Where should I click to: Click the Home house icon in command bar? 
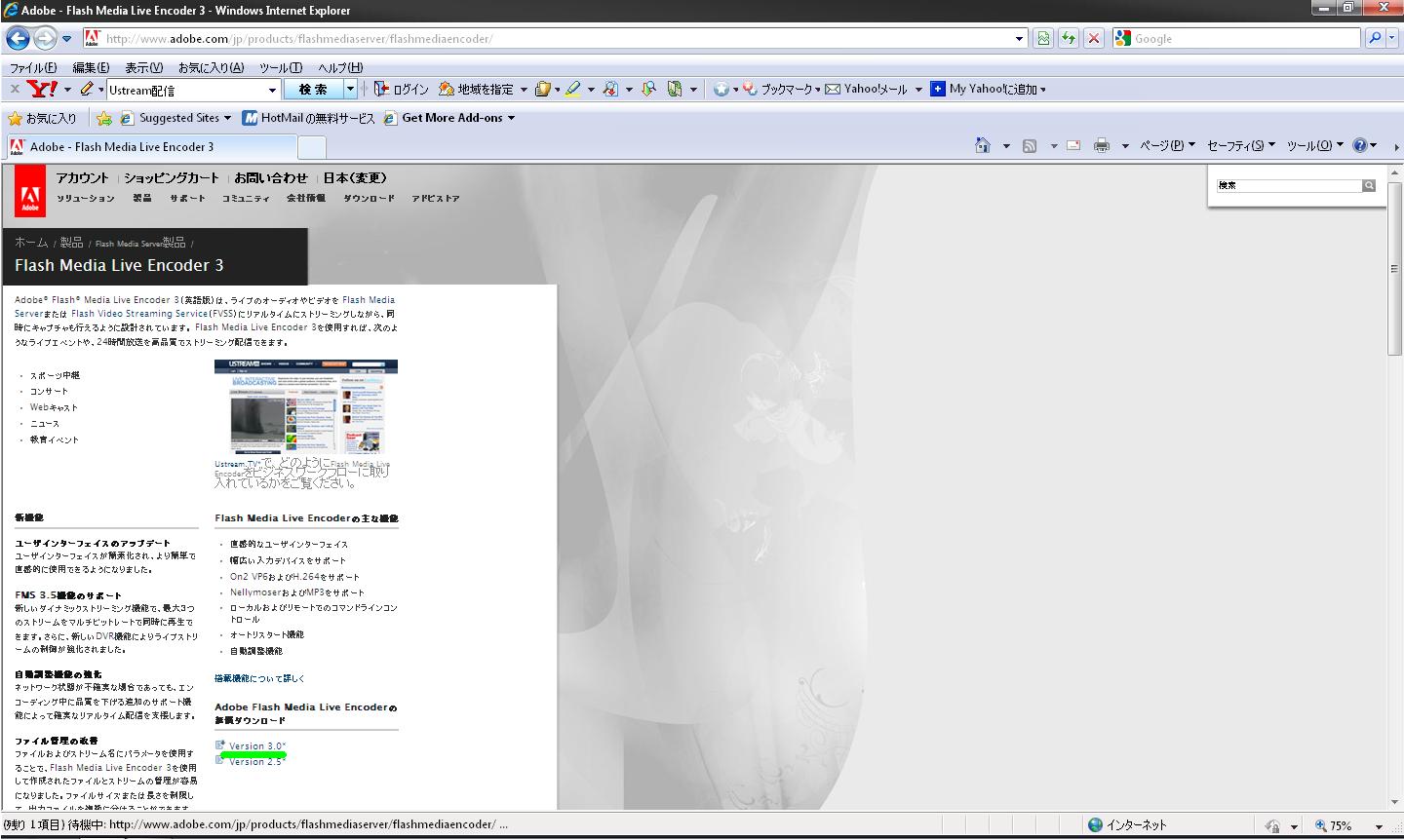(x=983, y=145)
